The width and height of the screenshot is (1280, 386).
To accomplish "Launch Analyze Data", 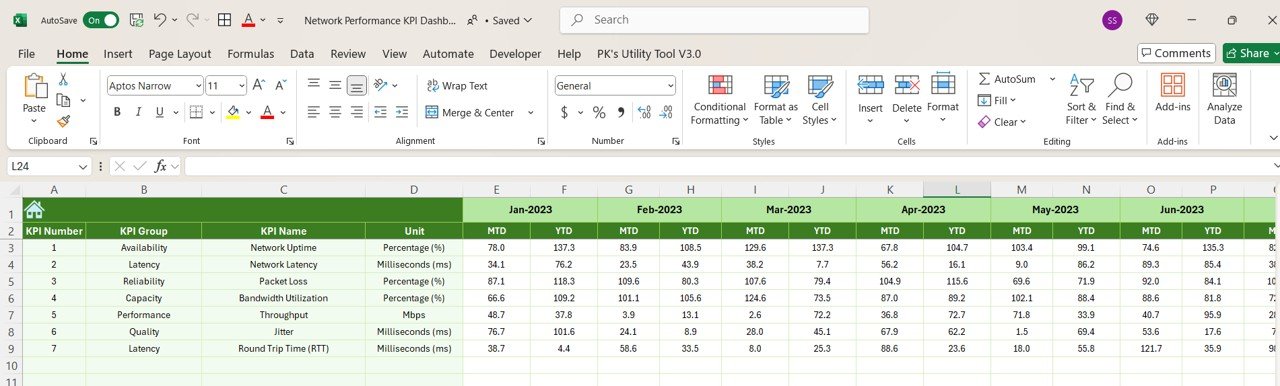I will (x=1224, y=99).
